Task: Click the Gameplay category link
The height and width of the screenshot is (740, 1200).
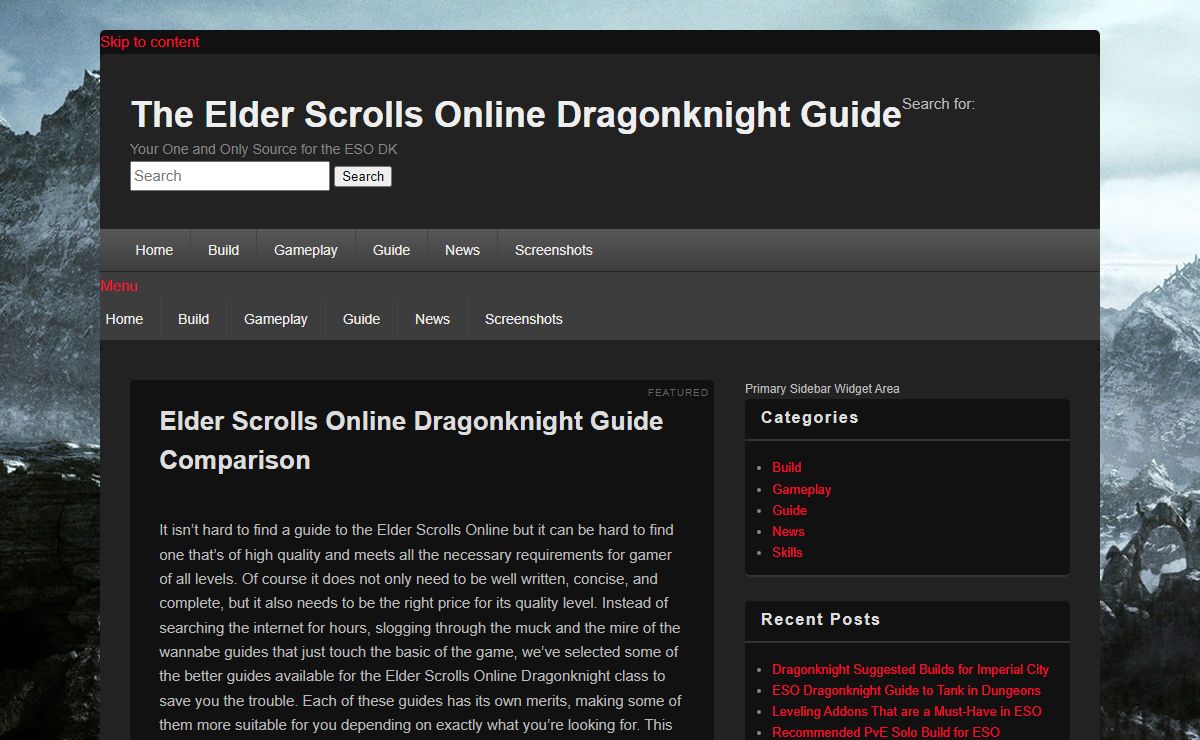Action: 801,489
